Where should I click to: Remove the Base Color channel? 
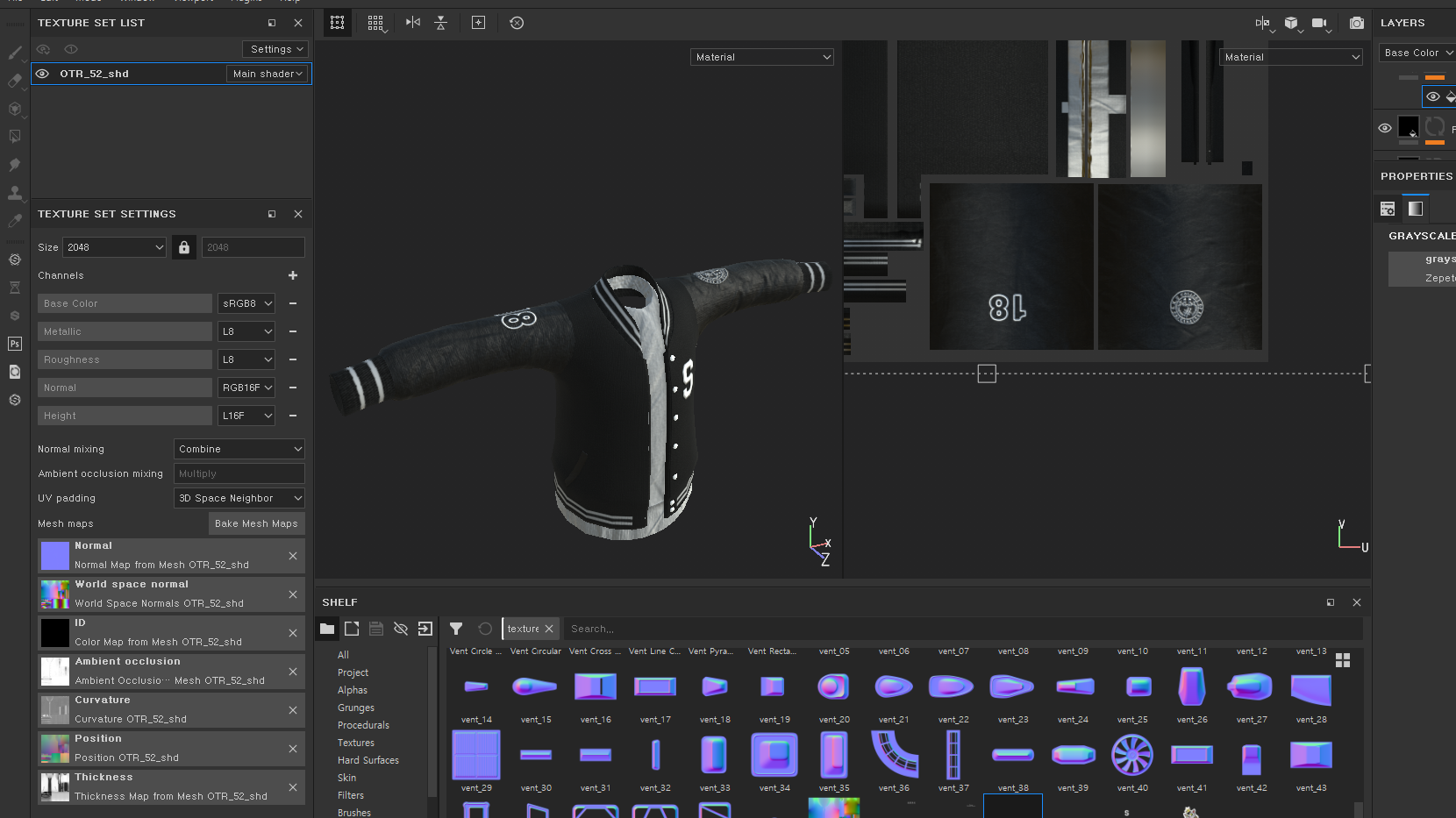point(293,303)
